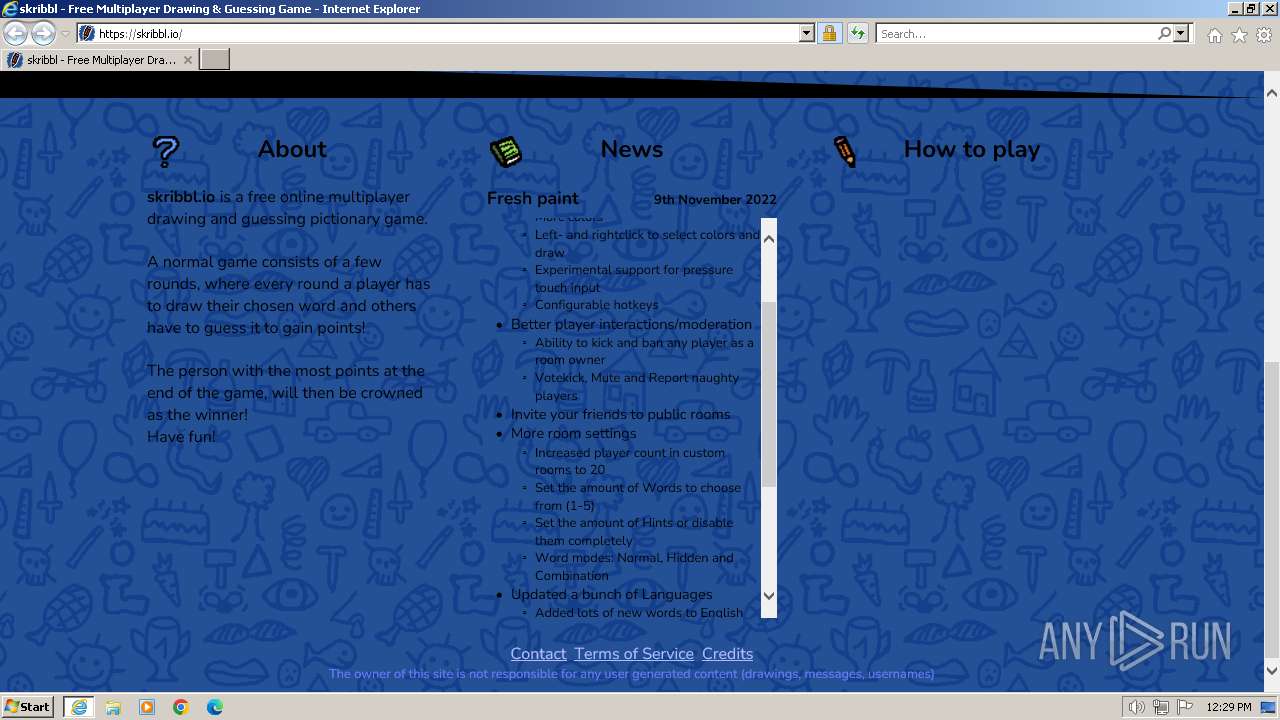Select the skribbl browser tab

(x=100, y=60)
